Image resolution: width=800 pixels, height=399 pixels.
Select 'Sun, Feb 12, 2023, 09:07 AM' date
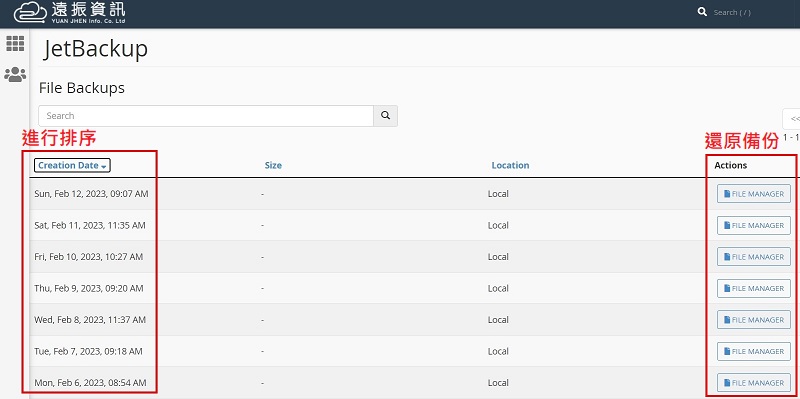point(91,194)
